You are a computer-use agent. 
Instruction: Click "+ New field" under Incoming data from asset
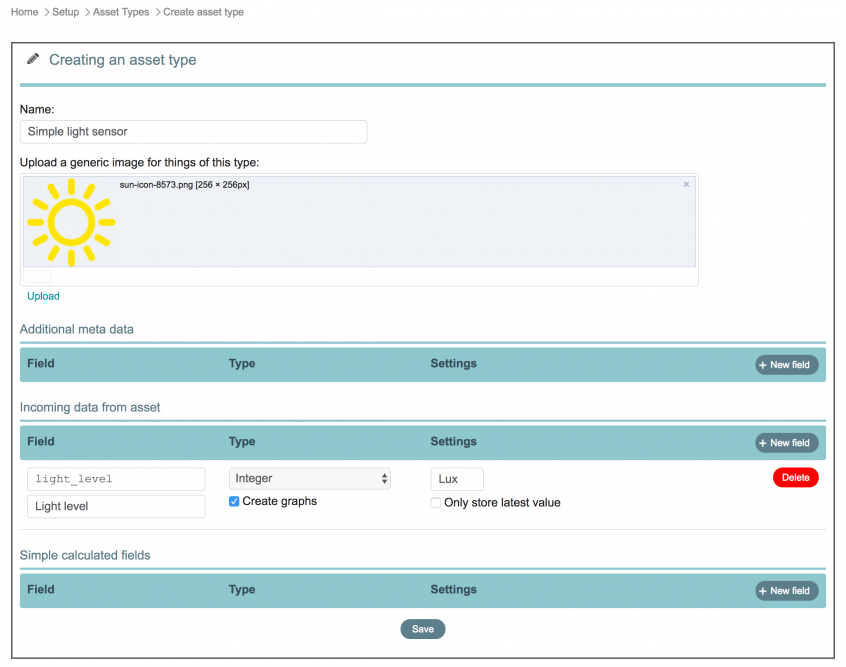[786, 442]
